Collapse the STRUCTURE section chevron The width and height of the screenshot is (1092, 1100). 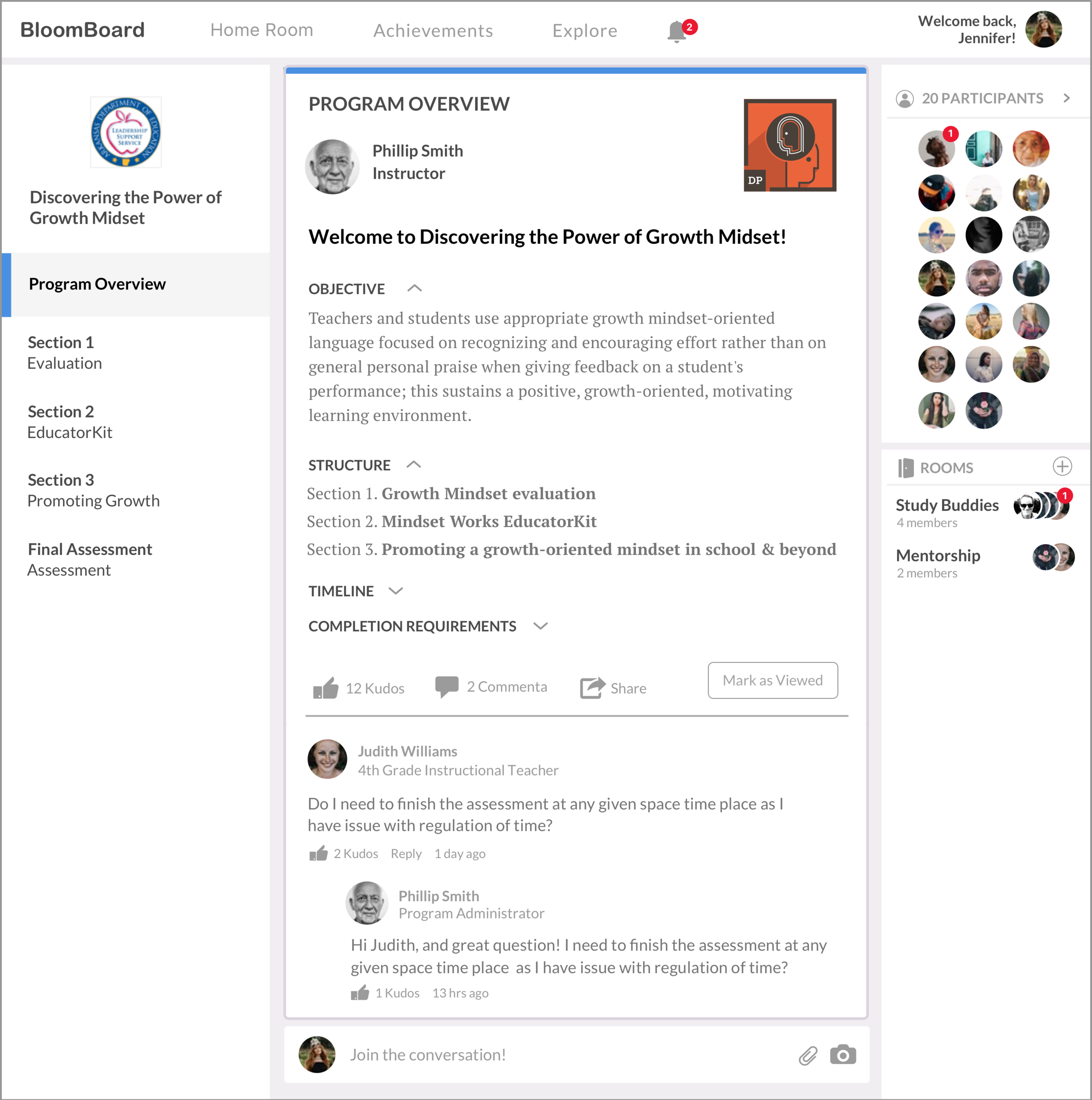pyautogui.click(x=414, y=465)
